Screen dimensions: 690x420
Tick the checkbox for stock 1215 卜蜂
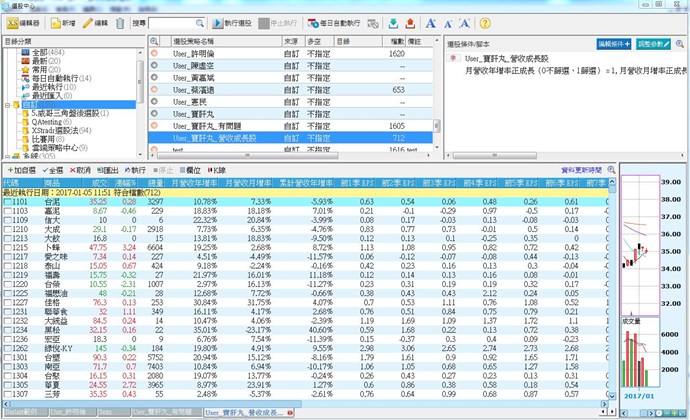[x=8, y=246]
